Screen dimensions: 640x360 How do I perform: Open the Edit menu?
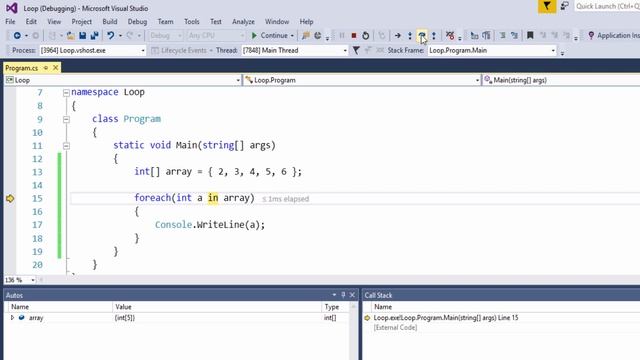point(31,22)
